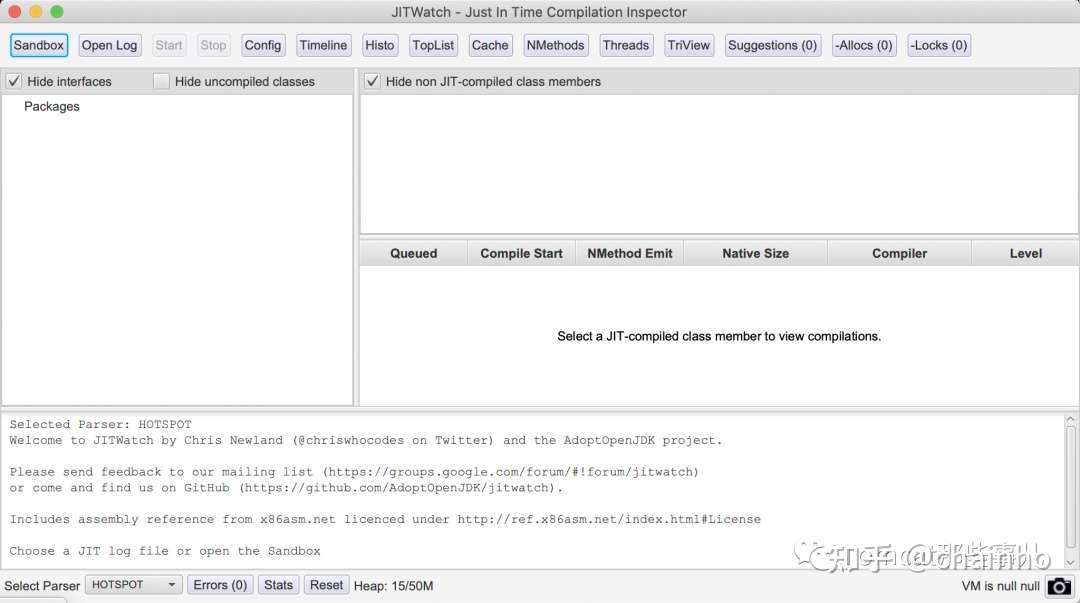1080x603 pixels.
Task: Open the Config dialog
Action: tap(262, 45)
